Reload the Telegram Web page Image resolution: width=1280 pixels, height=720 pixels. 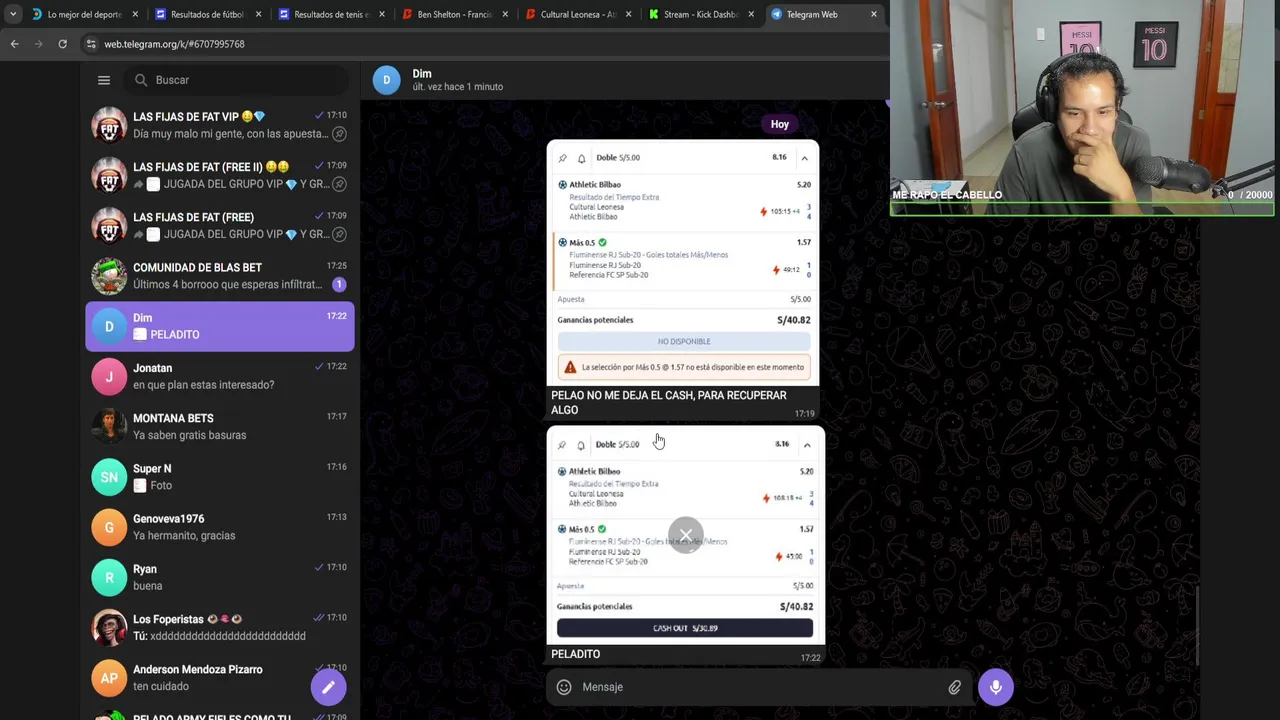pos(62,44)
